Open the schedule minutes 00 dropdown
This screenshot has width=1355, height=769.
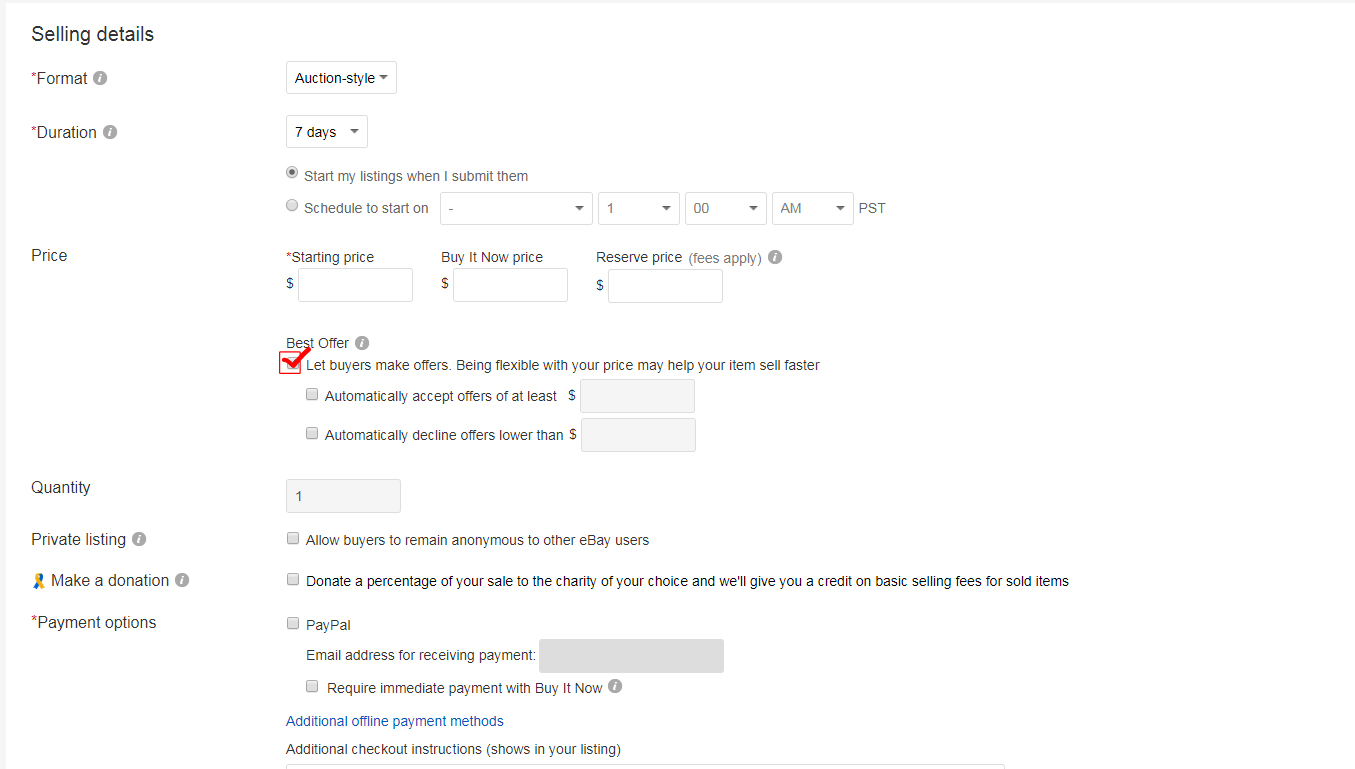point(726,208)
